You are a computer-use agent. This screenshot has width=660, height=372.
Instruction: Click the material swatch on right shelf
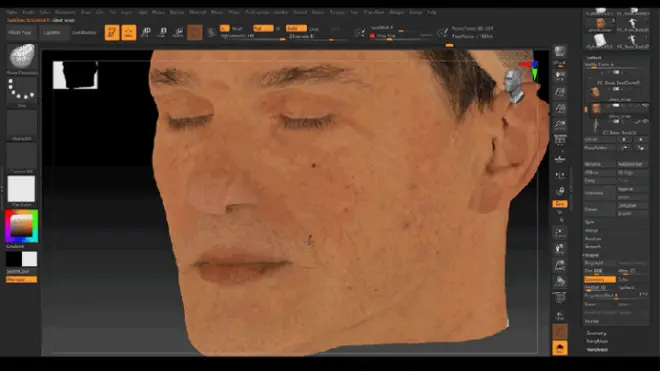coord(560,331)
